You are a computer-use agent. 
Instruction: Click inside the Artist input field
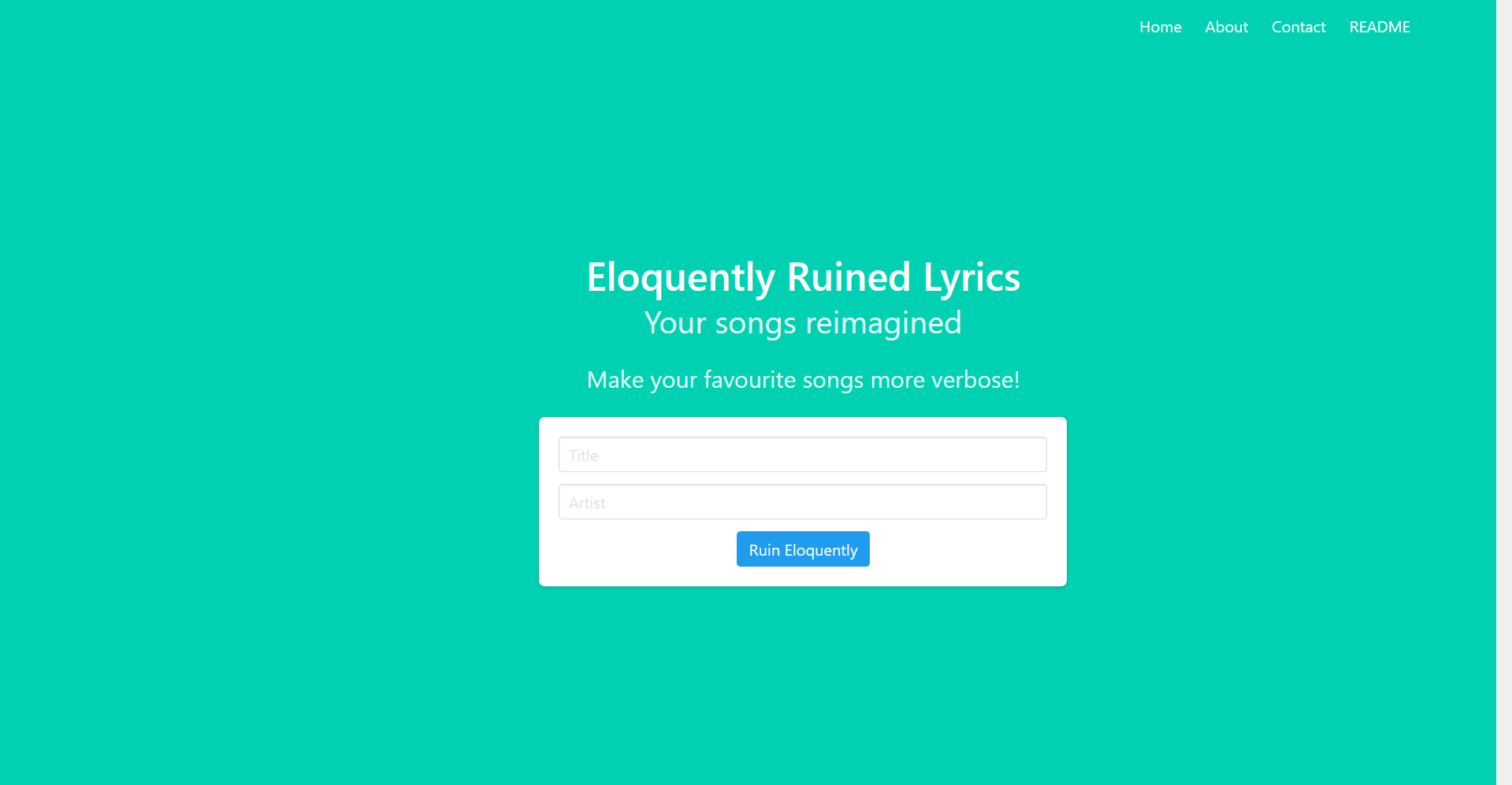(802, 501)
